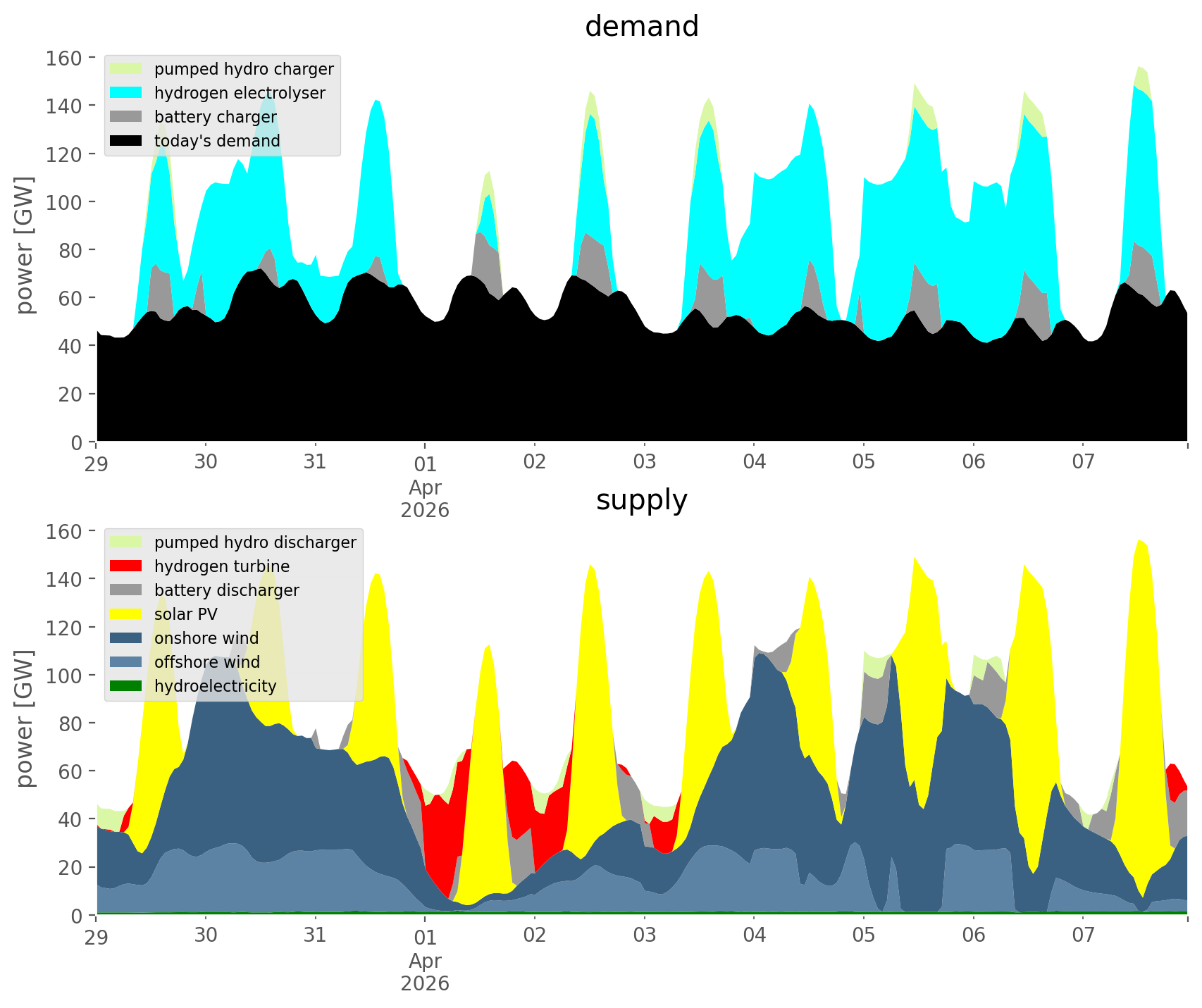
Task: Click the cyan hydrogen electrolyser legend swatch
Action: click(126, 93)
